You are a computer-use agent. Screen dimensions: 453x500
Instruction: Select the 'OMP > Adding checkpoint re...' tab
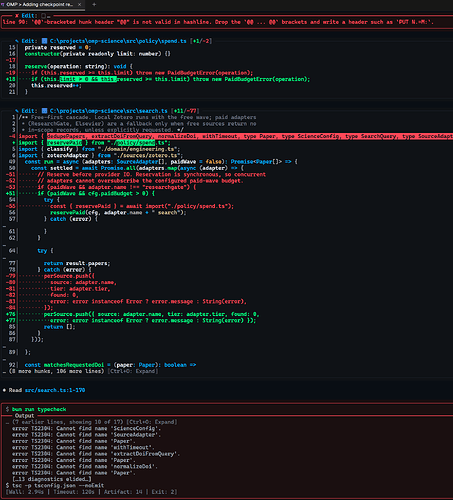pos(42,4)
